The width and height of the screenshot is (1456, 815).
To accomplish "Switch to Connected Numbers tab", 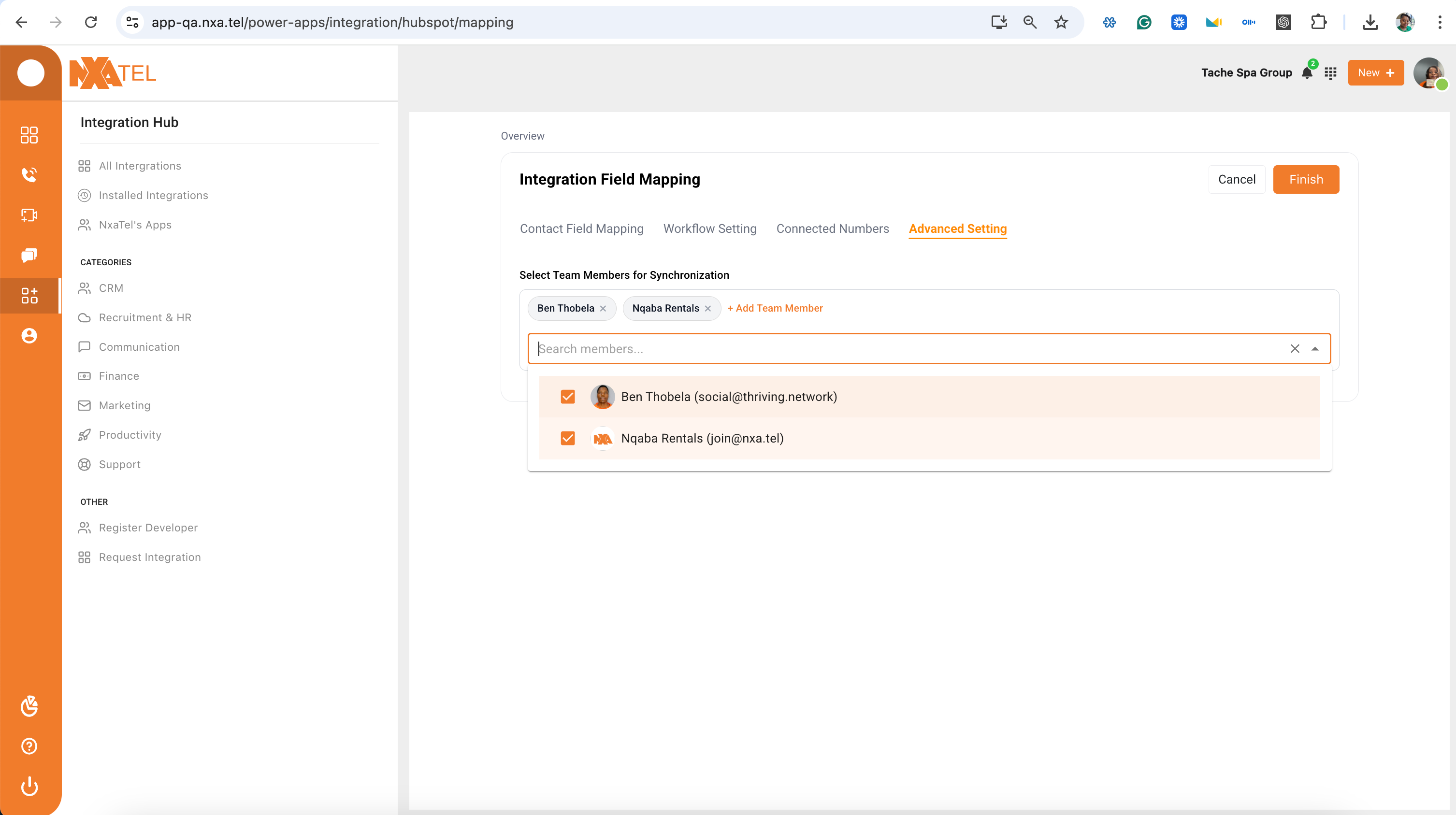I will click(x=832, y=229).
